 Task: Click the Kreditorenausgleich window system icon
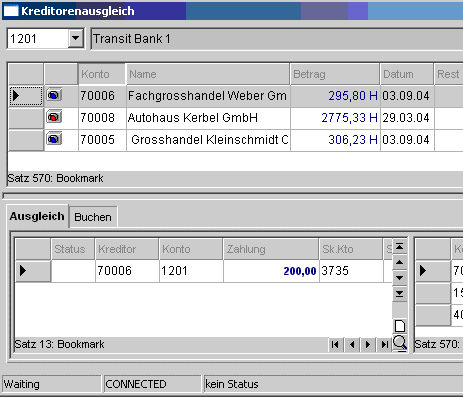coord(11,11)
